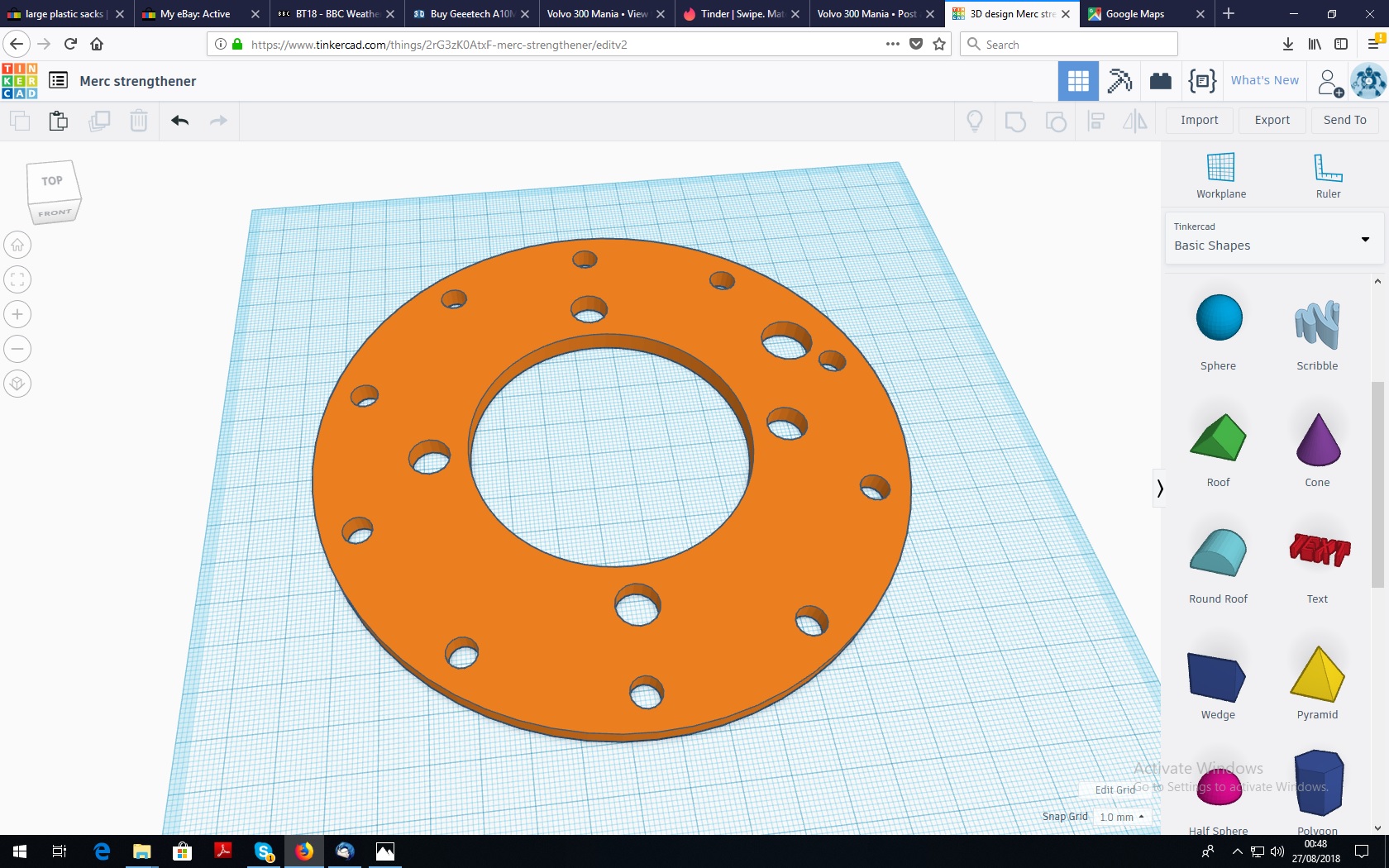Click the Export button

[1272, 120]
